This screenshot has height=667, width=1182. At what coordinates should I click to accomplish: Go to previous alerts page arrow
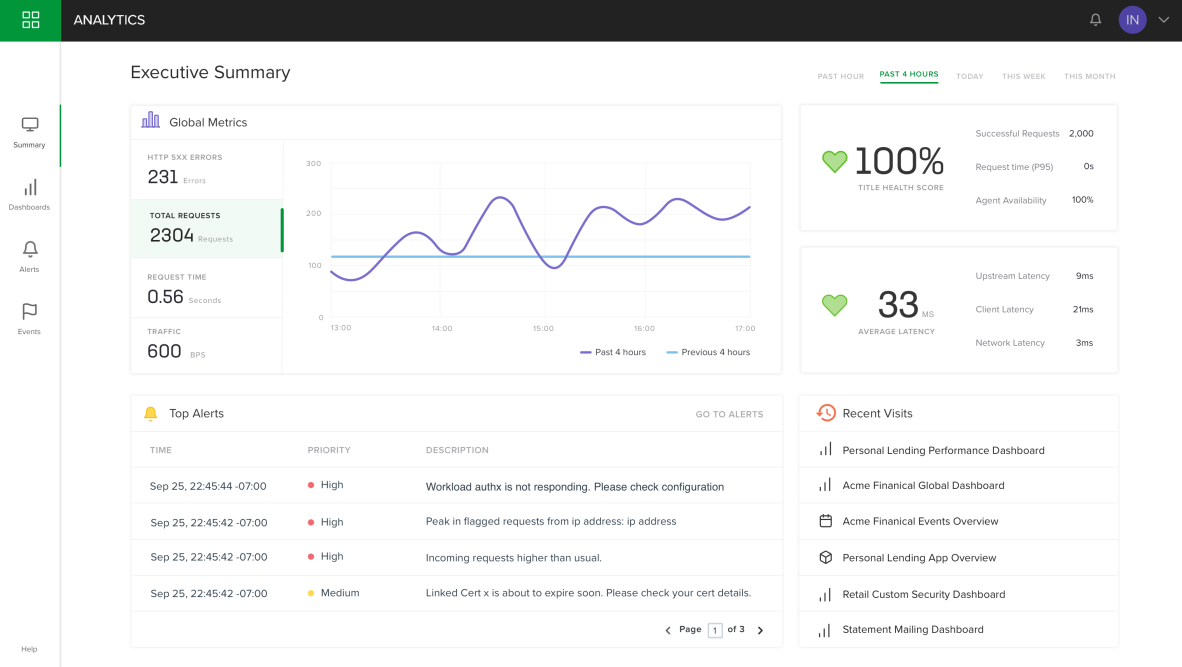pos(668,630)
